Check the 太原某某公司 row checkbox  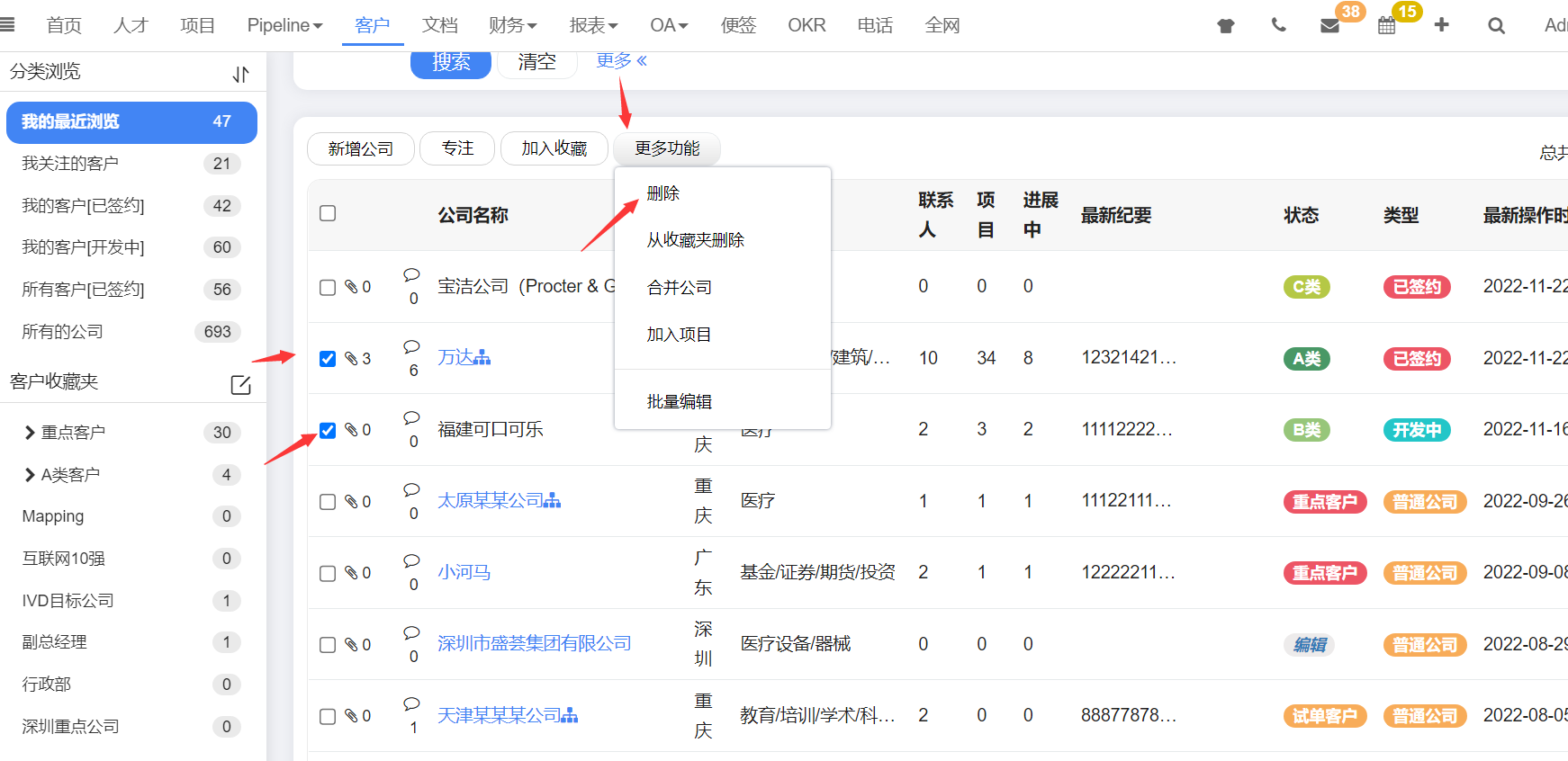pos(328,501)
